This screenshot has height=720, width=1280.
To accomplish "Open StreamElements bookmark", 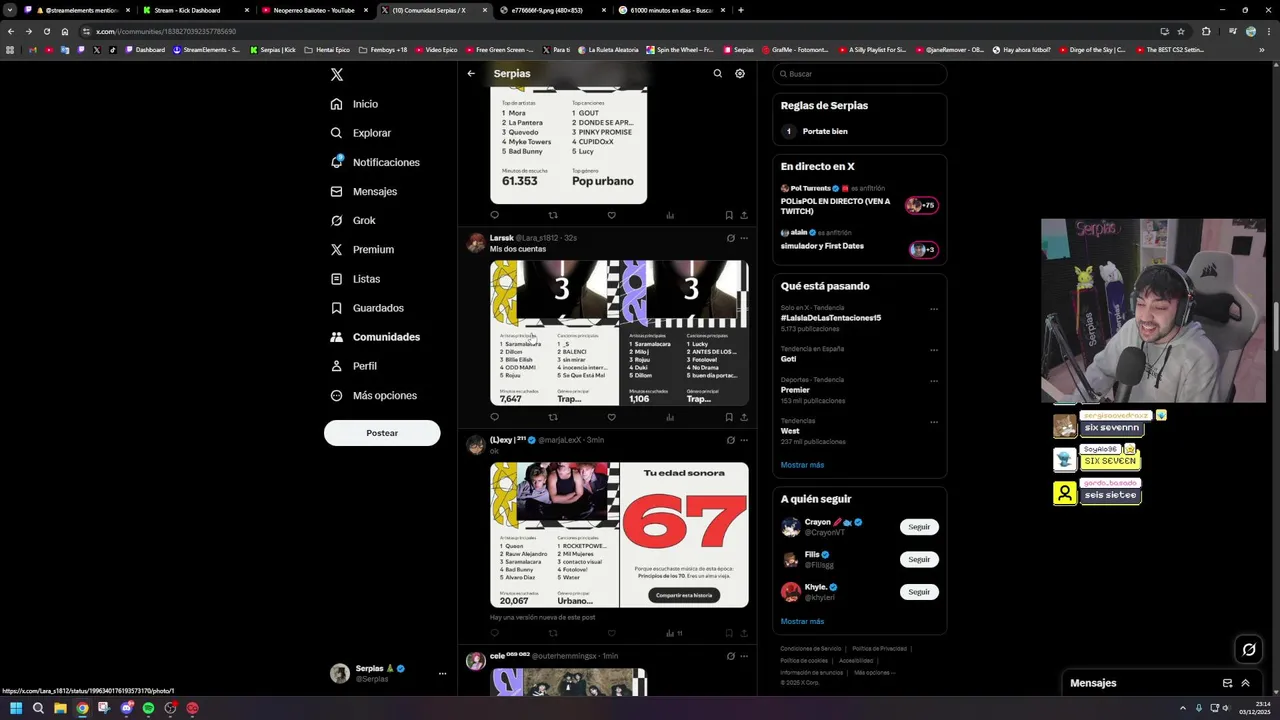I will tap(206, 49).
